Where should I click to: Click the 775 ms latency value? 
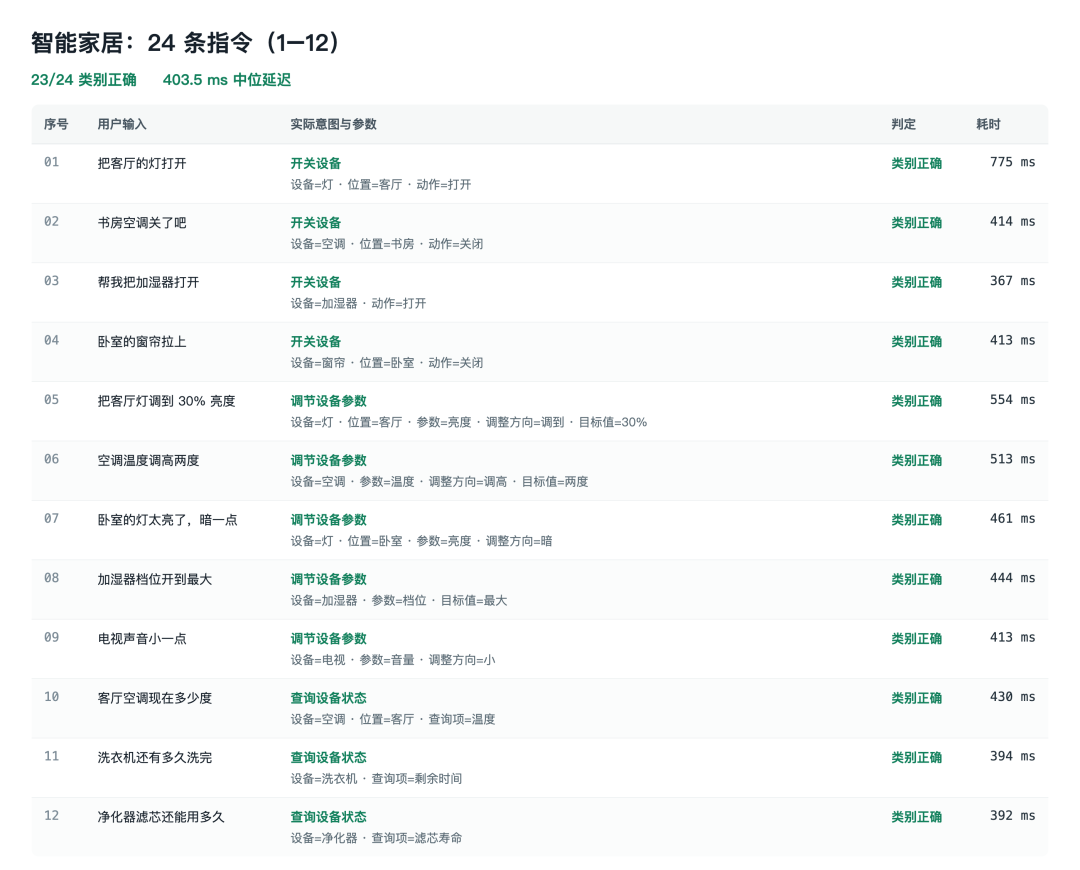pos(1012,162)
